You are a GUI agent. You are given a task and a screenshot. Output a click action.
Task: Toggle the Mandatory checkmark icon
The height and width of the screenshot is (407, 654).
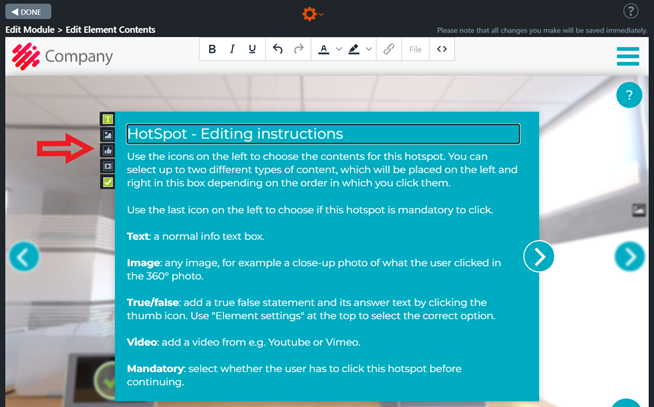click(108, 182)
